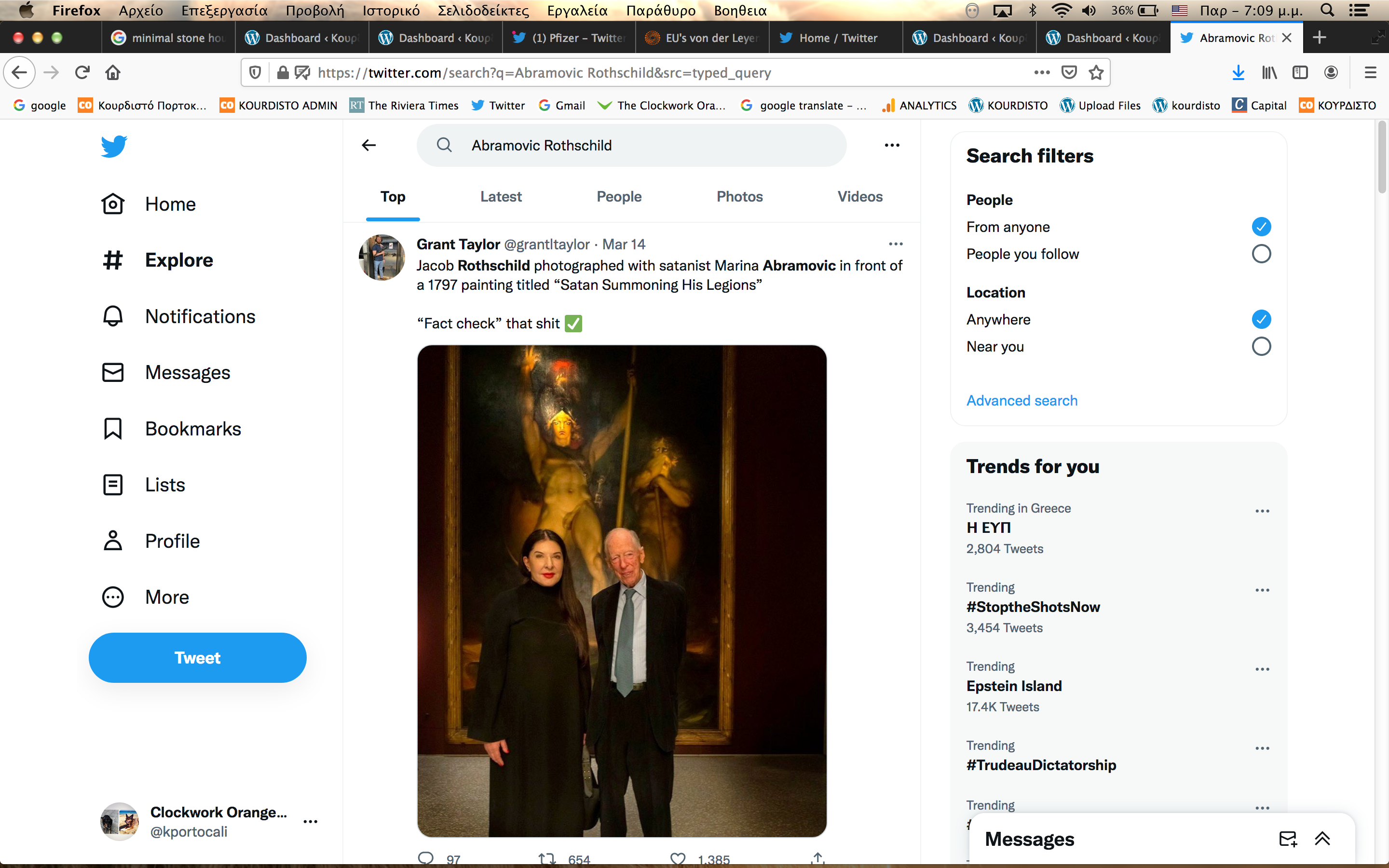The width and height of the screenshot is (1389, 868).
Task: Save page to Pocket icon
Action: tap(1069, 72)
